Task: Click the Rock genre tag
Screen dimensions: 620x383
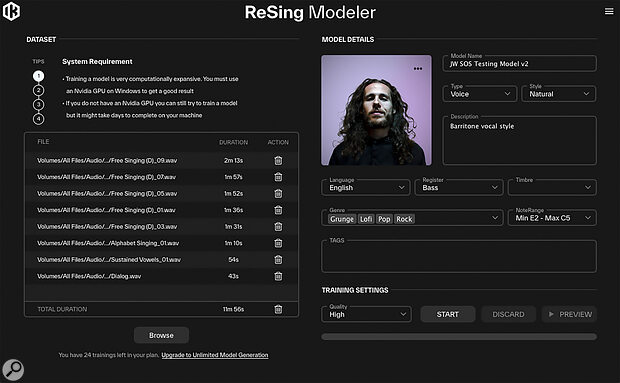Action: tap(404, 219)
